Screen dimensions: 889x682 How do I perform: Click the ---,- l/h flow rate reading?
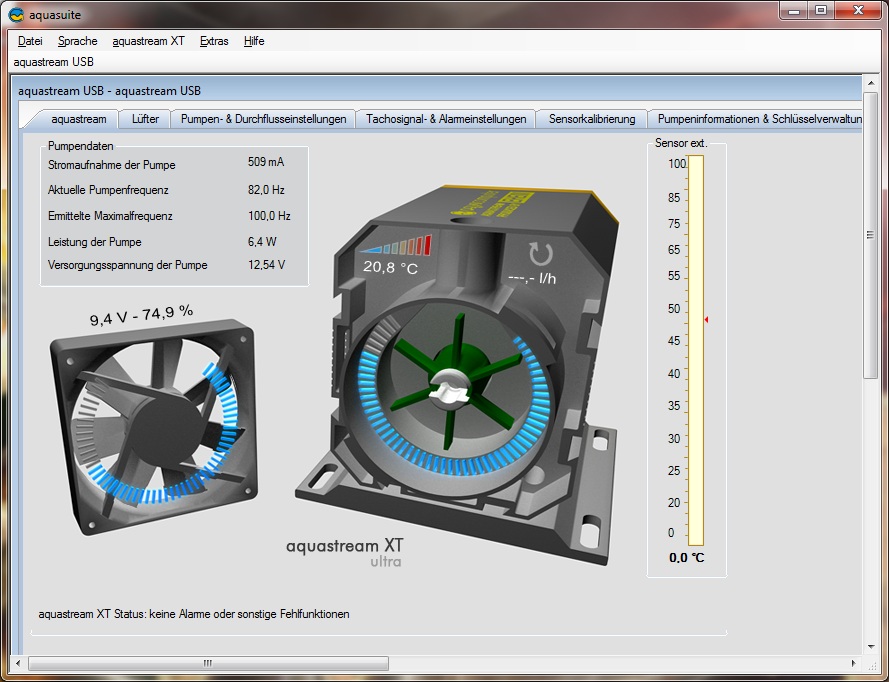(x=532, y=278)
